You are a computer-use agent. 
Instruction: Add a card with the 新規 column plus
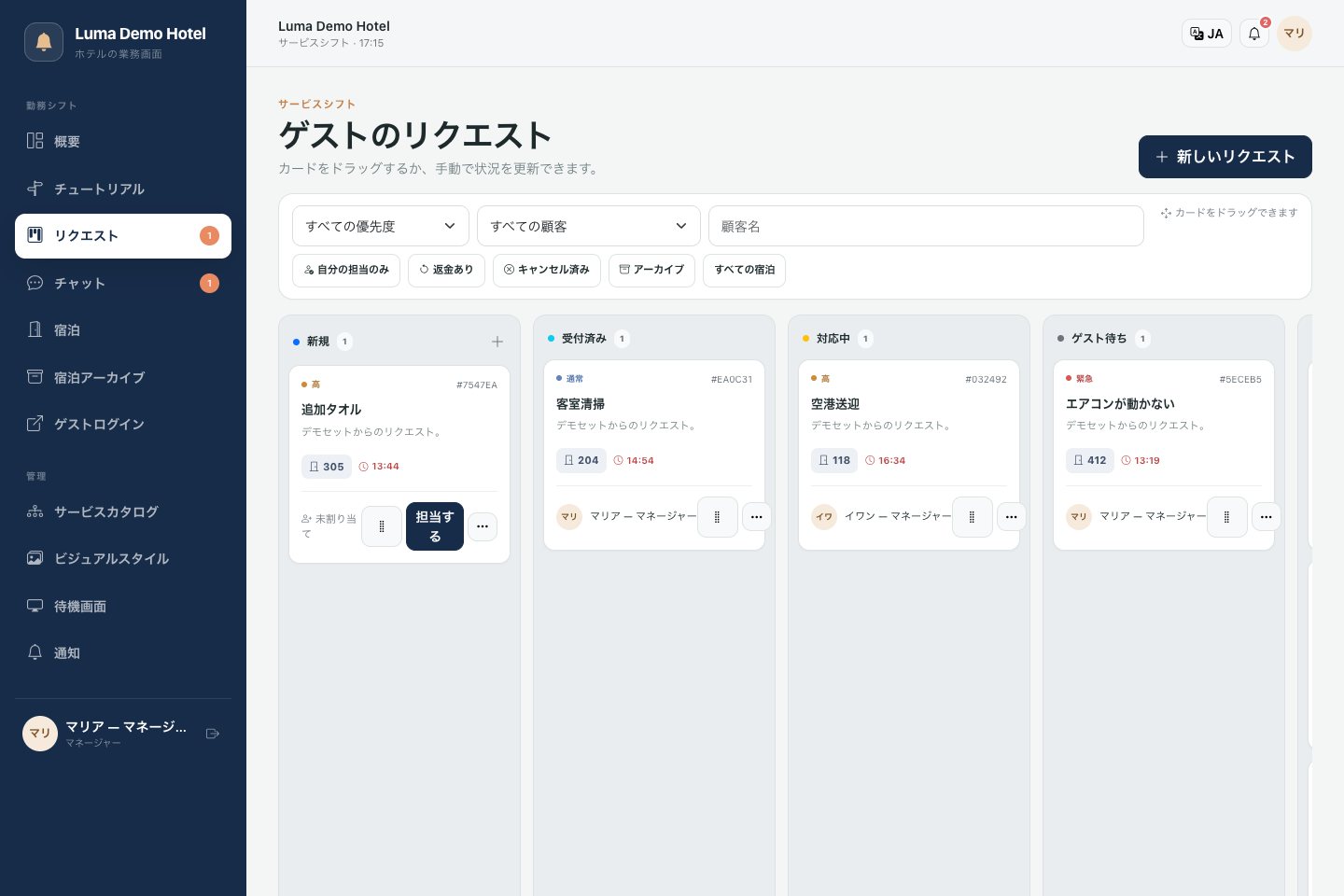click(x=497, y=342)
